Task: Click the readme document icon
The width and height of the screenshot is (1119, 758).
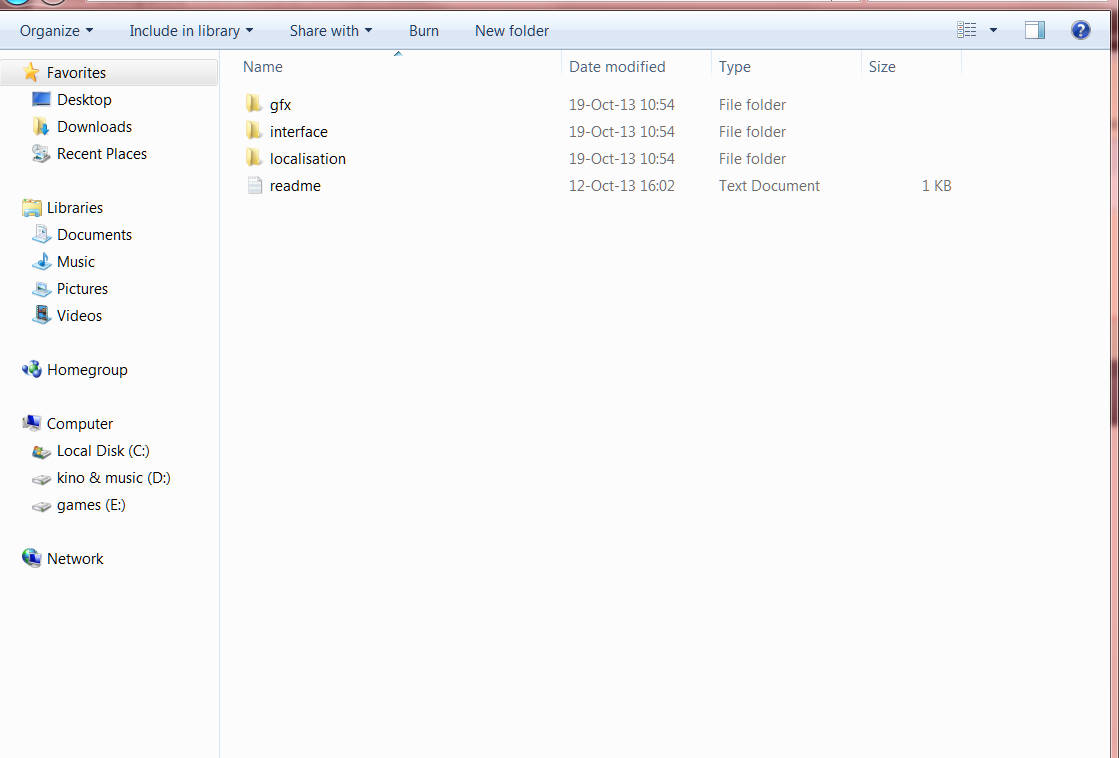Action: [255, 186]
